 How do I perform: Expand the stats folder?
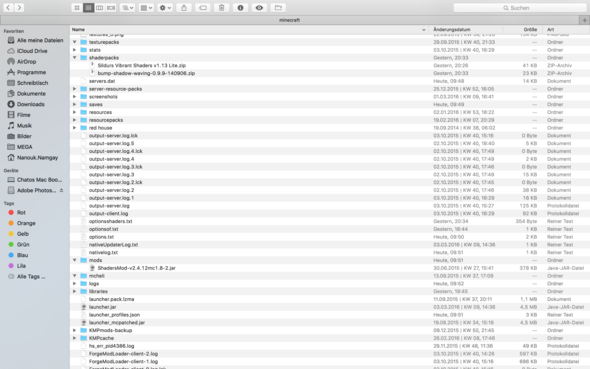click(x=75, y=50)
